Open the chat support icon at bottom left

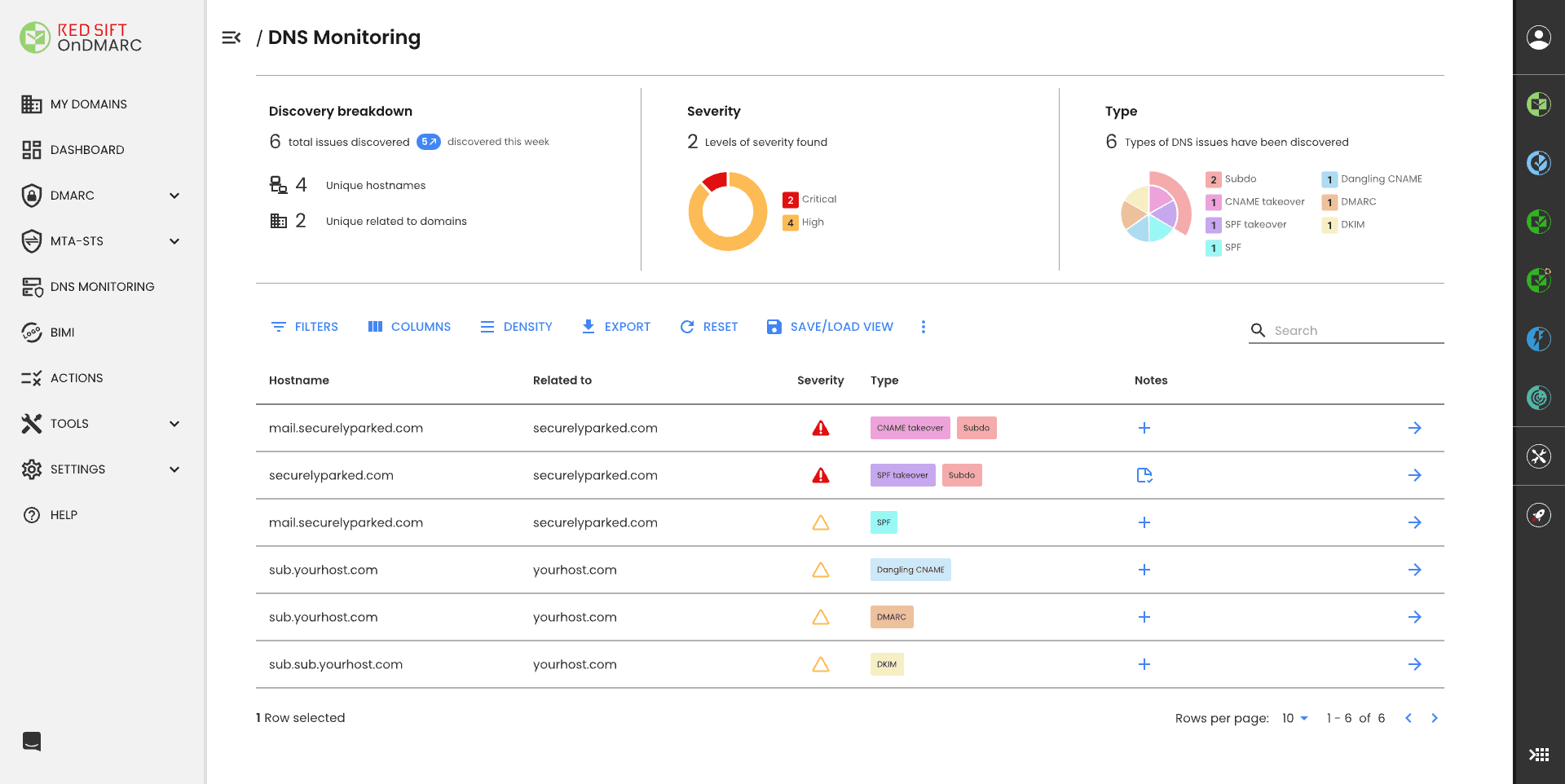(x=32, y=741)
